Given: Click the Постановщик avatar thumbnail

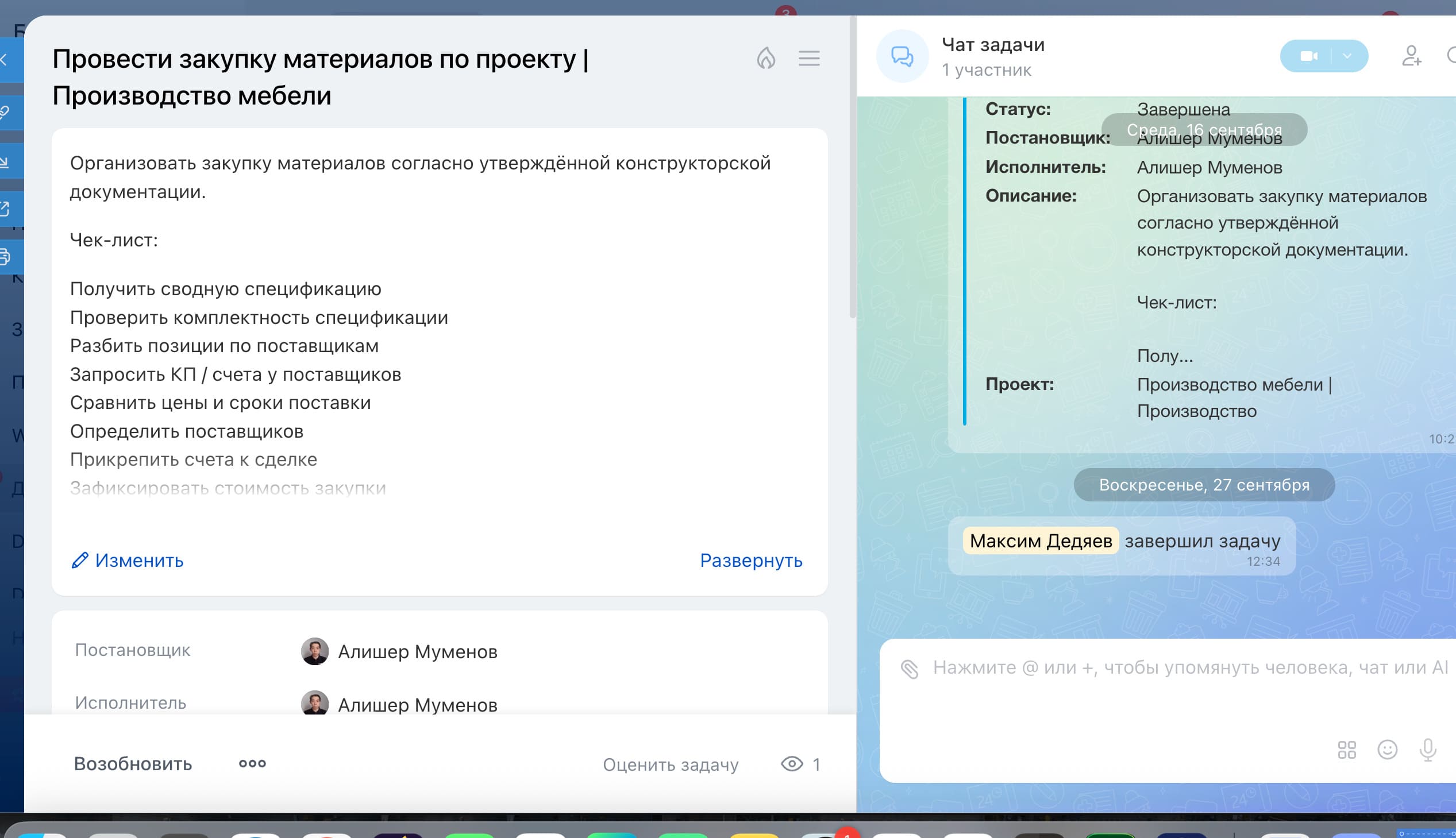Looking at the screenshot, I should pyautogui.click(x=314, y=651).
